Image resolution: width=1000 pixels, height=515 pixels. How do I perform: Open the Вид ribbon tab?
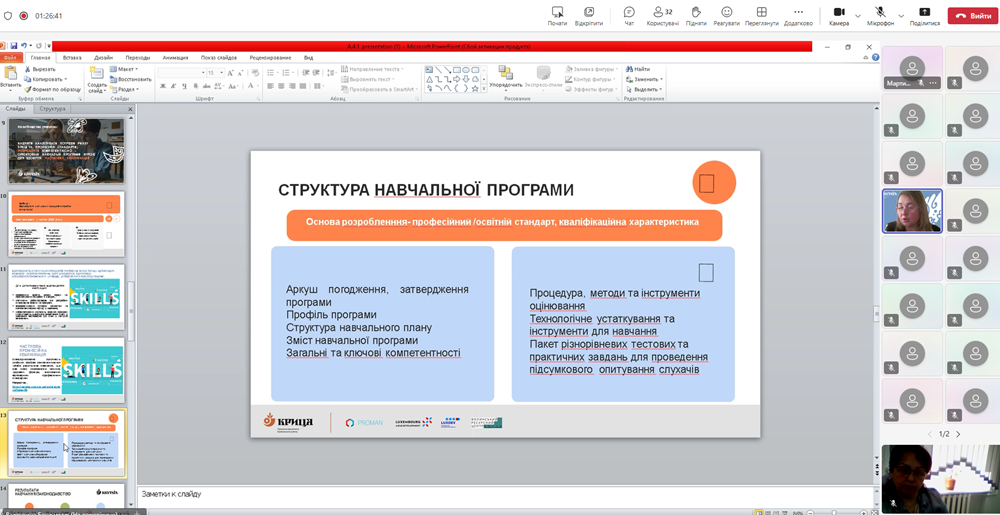pos(309,57)
